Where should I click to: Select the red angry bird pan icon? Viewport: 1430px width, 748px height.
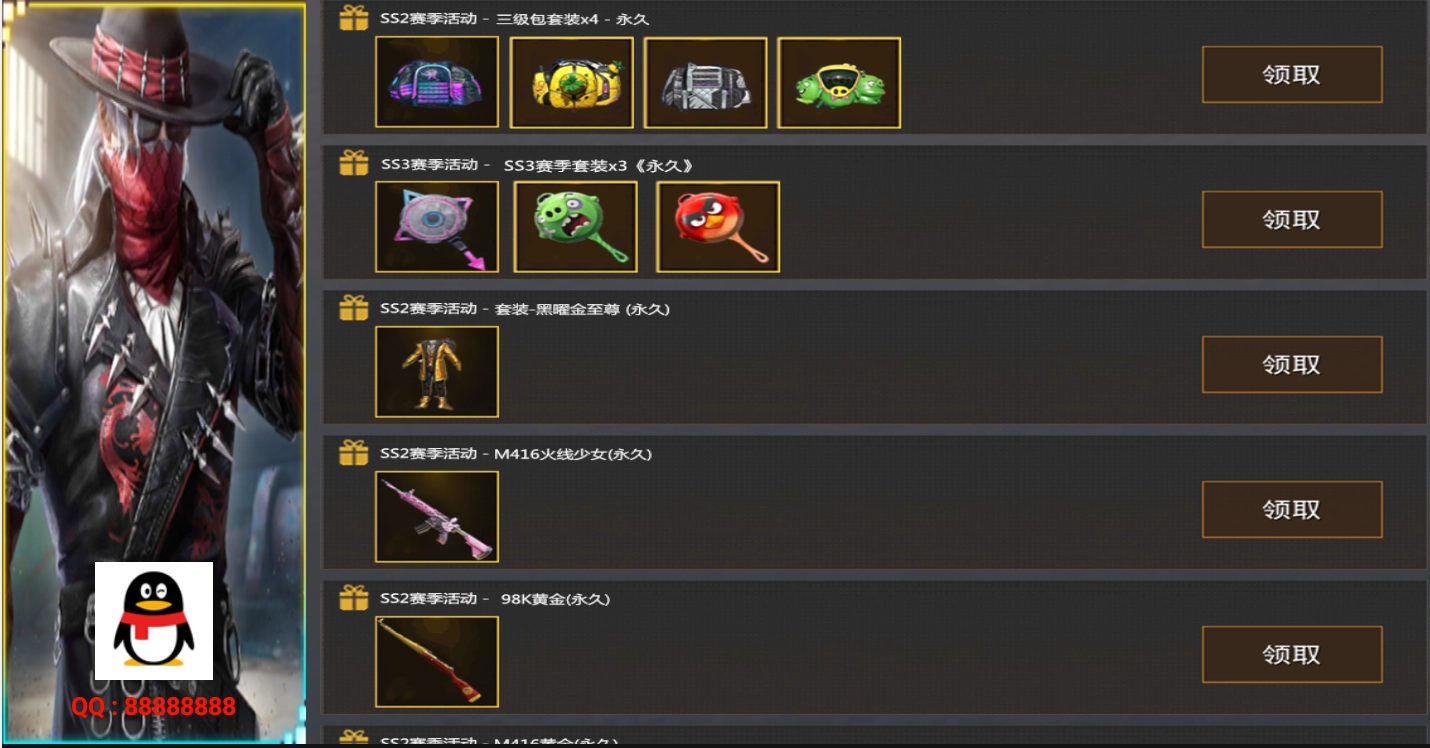(x=718, y=226)
